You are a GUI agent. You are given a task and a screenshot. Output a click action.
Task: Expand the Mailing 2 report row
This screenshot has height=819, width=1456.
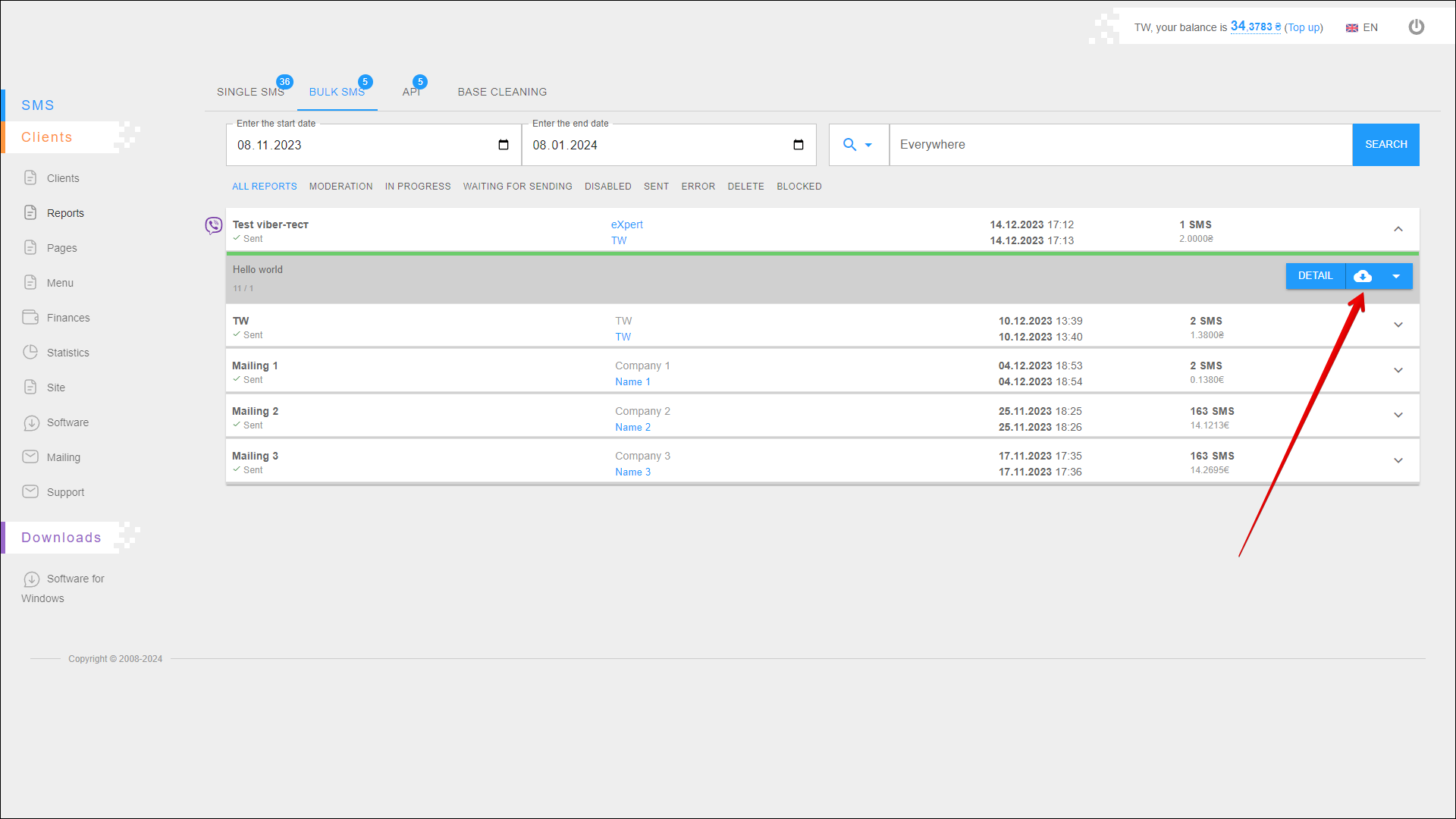(1398, 415)
